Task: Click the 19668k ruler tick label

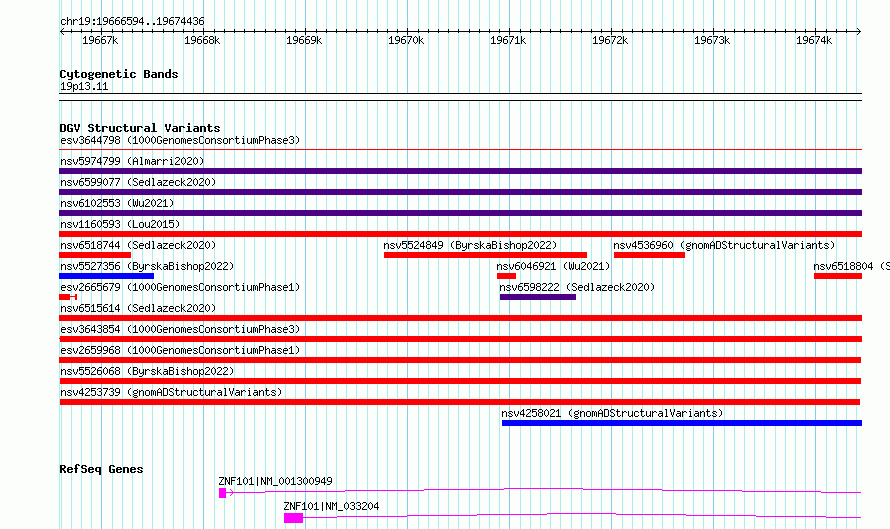Action: [x=202, y=40]
